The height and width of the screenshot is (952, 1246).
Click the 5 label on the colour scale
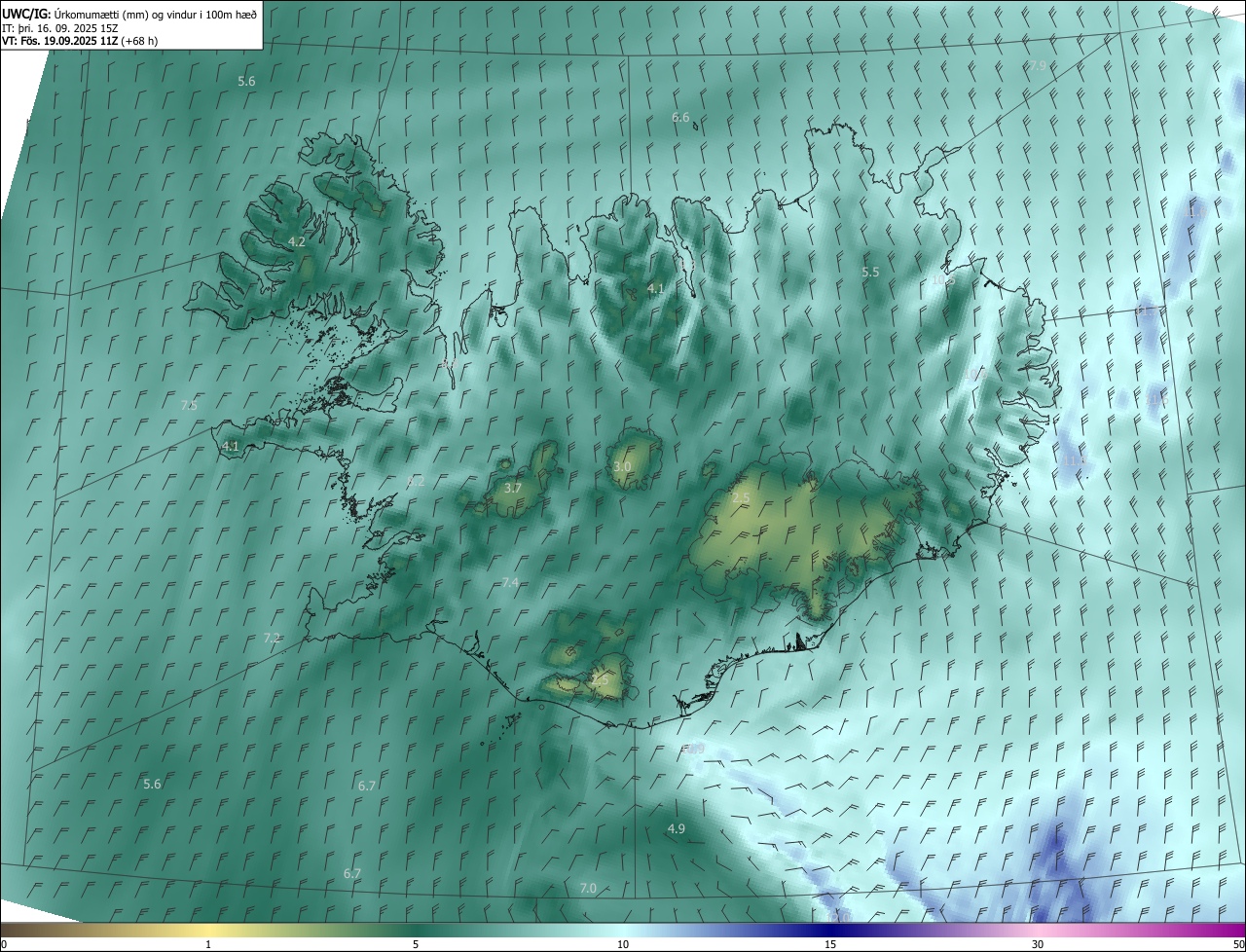(x=416, y=944)
